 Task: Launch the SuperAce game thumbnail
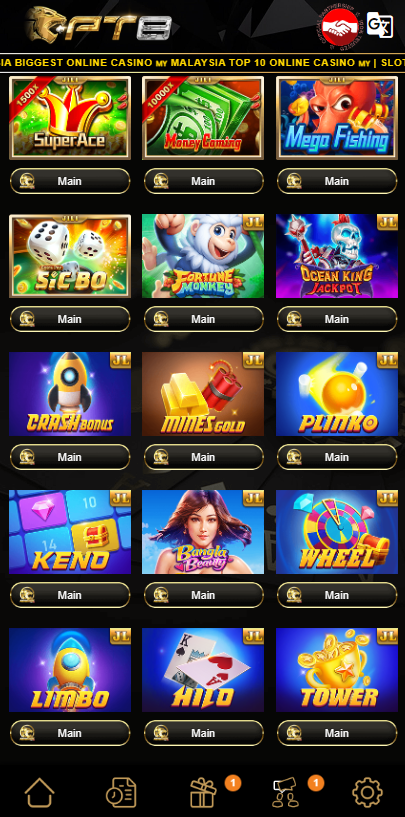click(70, 118)
